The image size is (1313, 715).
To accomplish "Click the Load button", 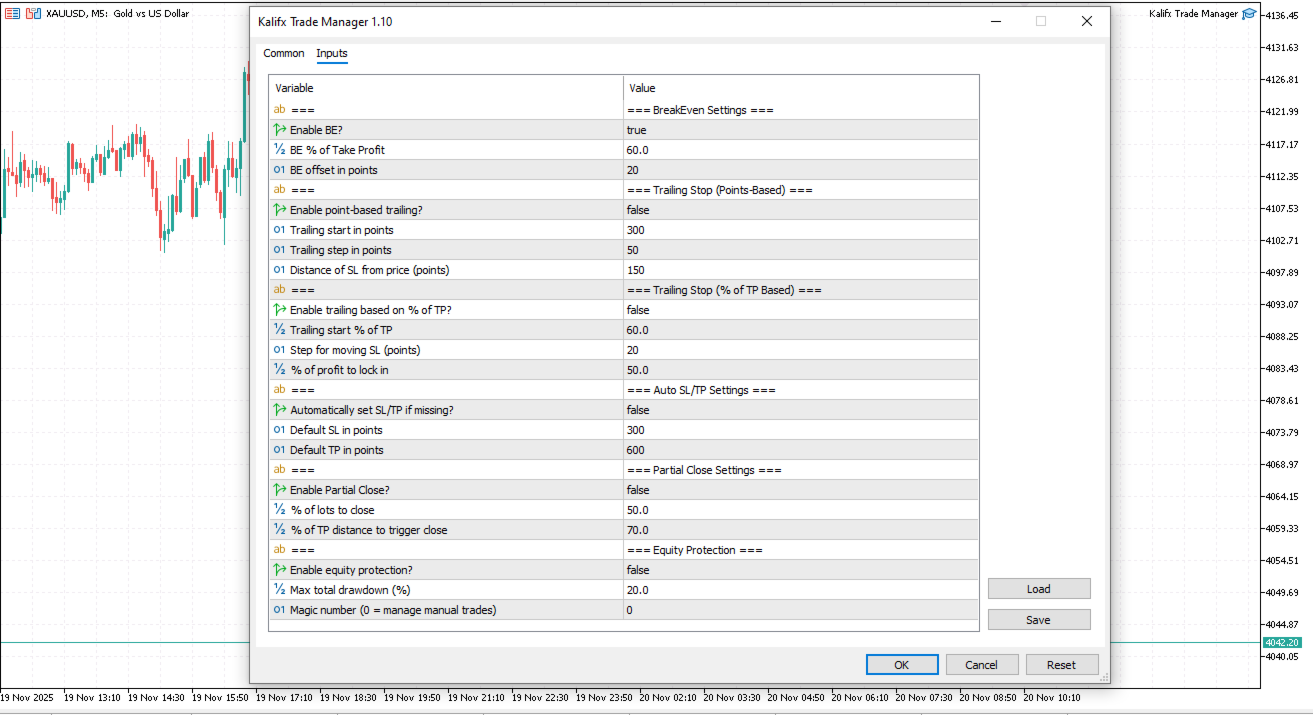I will click(1038, 589).
